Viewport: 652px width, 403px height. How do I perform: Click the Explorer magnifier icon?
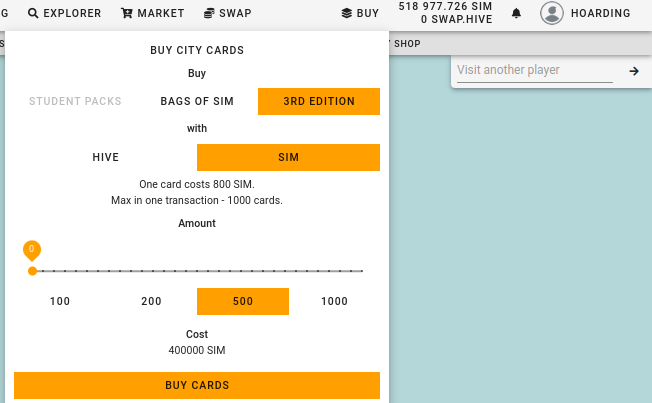[x=33, y=13]
